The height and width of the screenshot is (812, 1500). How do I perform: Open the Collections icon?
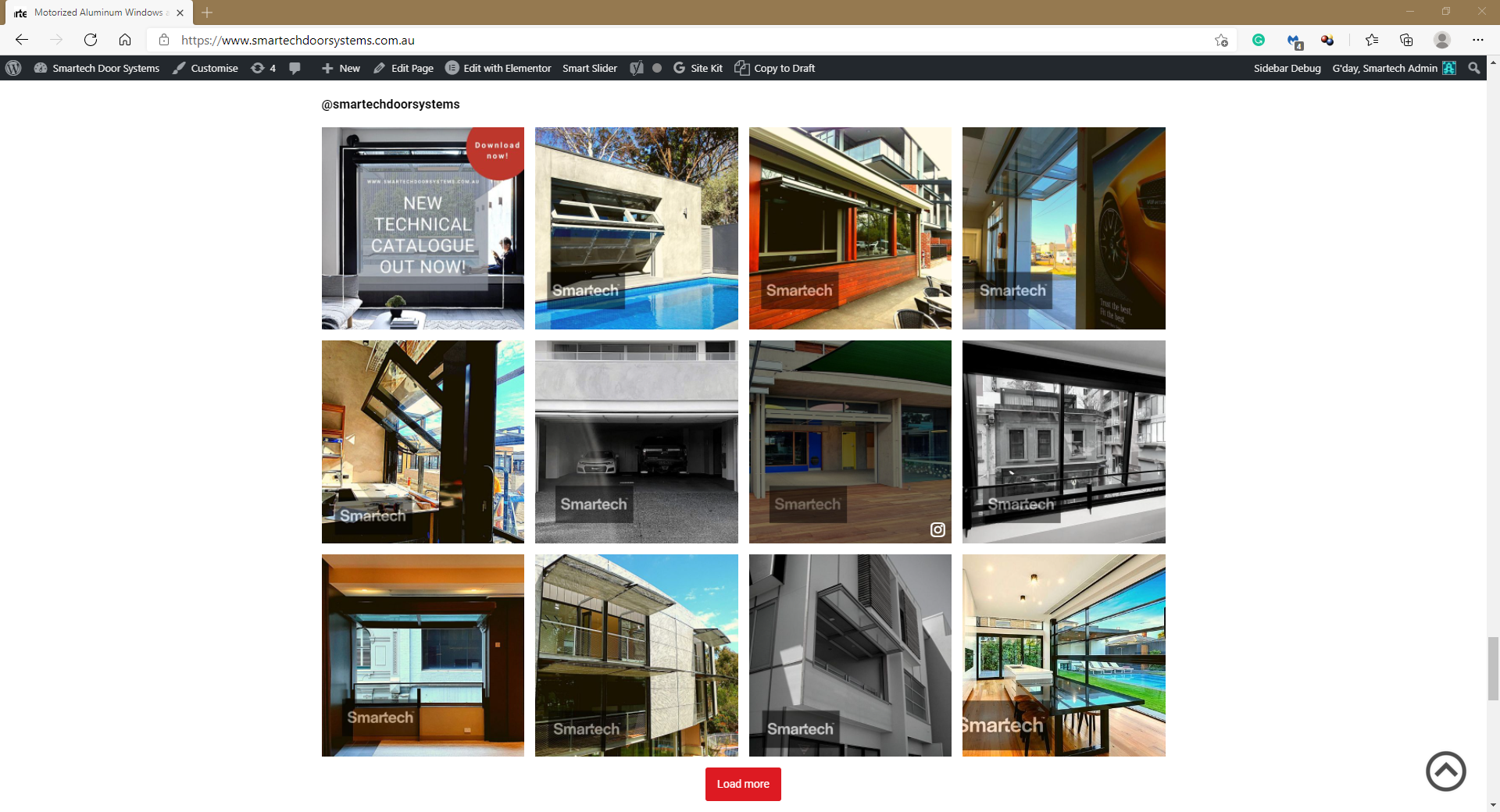[x=1406, y=40]
